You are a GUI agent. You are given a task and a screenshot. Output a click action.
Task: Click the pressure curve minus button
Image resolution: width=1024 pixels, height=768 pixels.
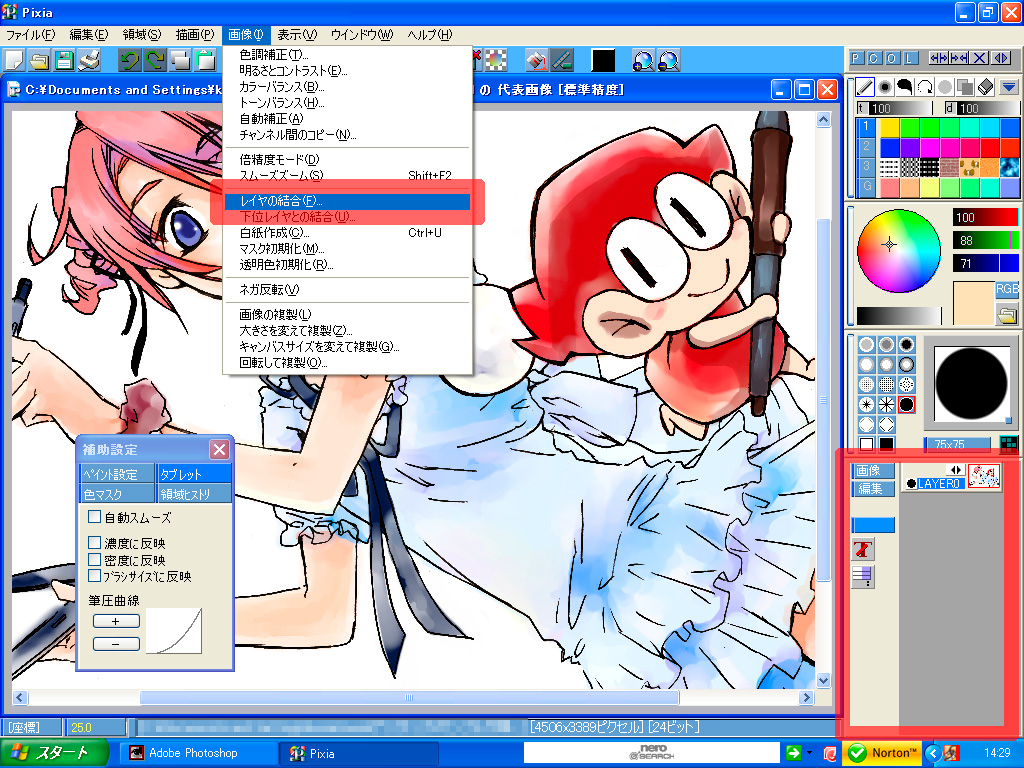116,644
